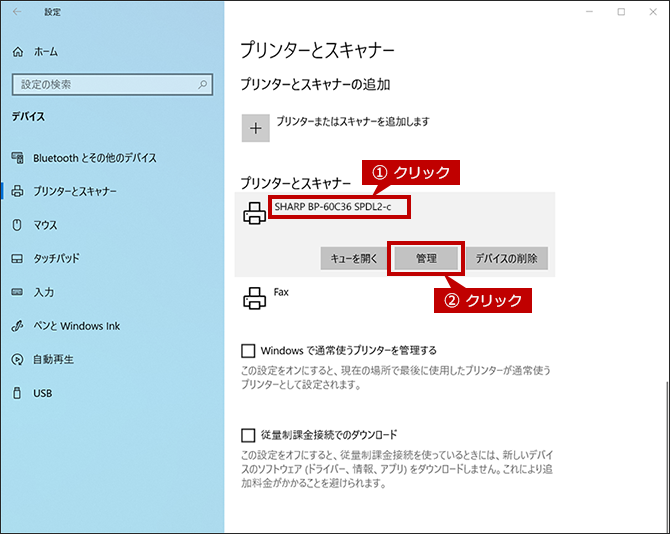Open the タッチパッド settings page
This screenshot has width=670, height=534.
56,258
